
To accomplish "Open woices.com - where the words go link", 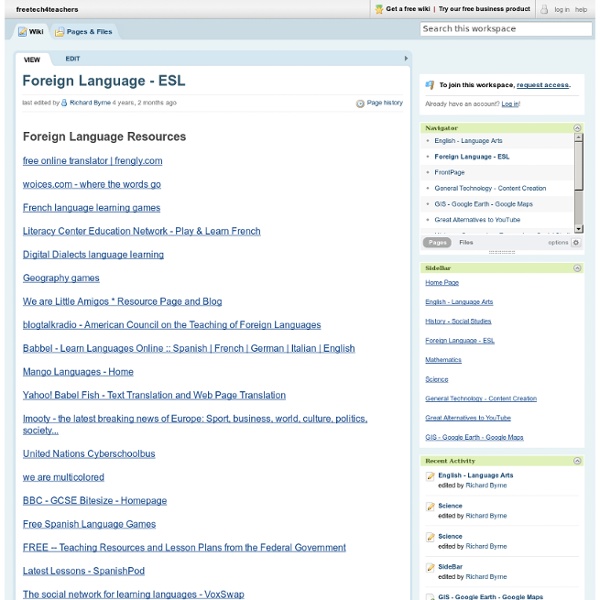I will [x=92, y=184].
